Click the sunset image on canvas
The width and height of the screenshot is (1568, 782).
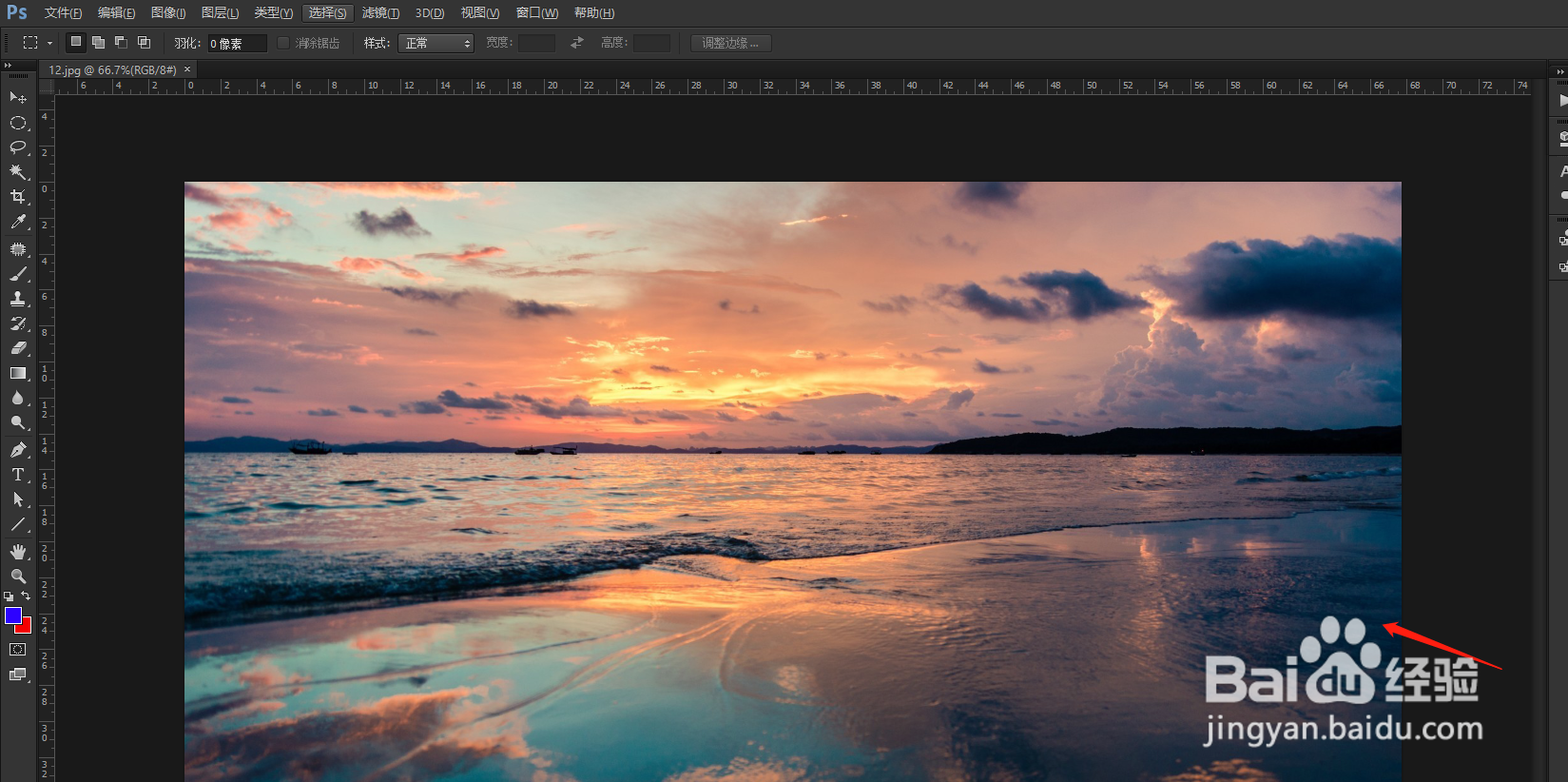pos(792,481)
